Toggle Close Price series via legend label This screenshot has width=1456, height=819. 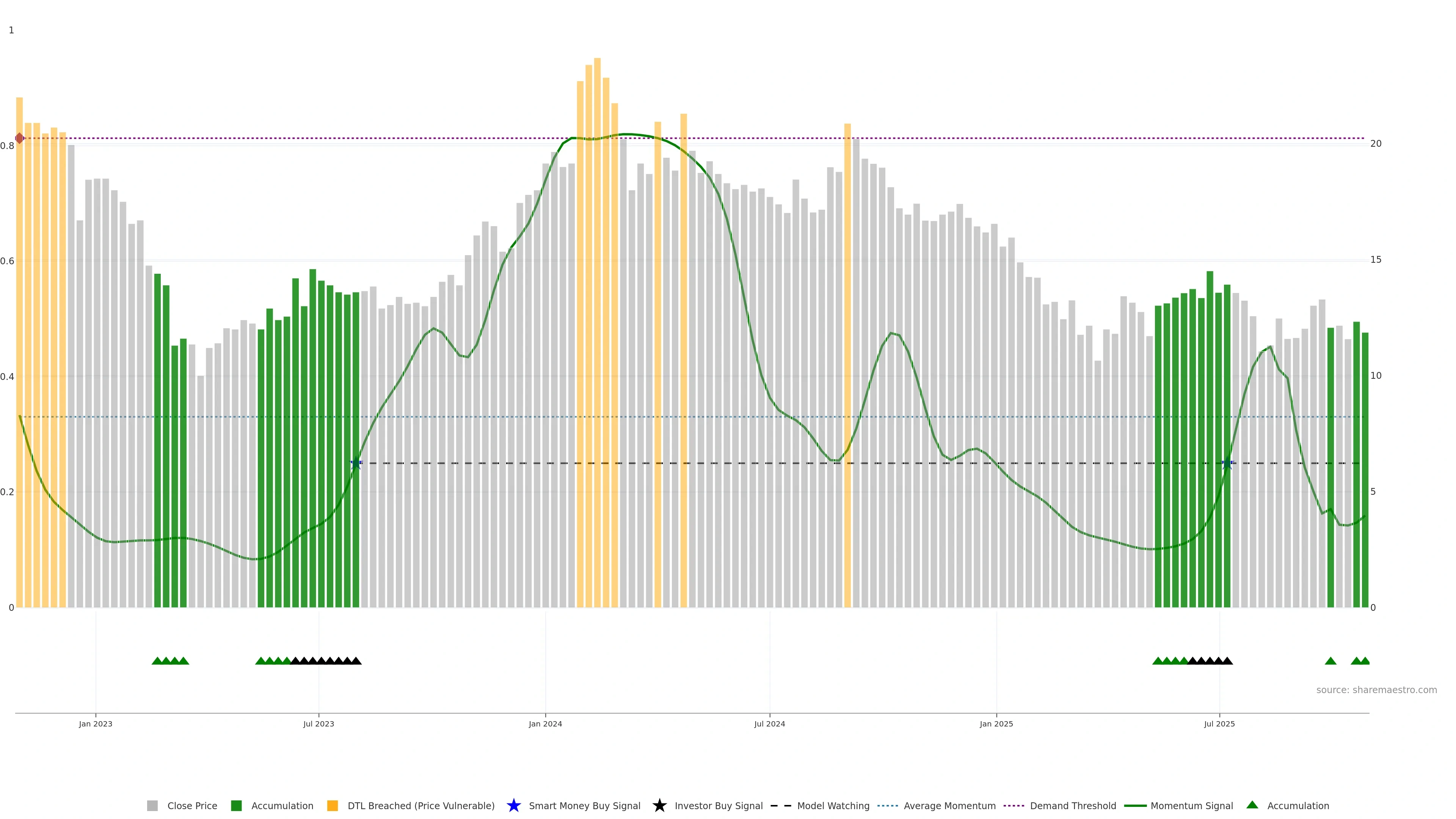point(192,805)
